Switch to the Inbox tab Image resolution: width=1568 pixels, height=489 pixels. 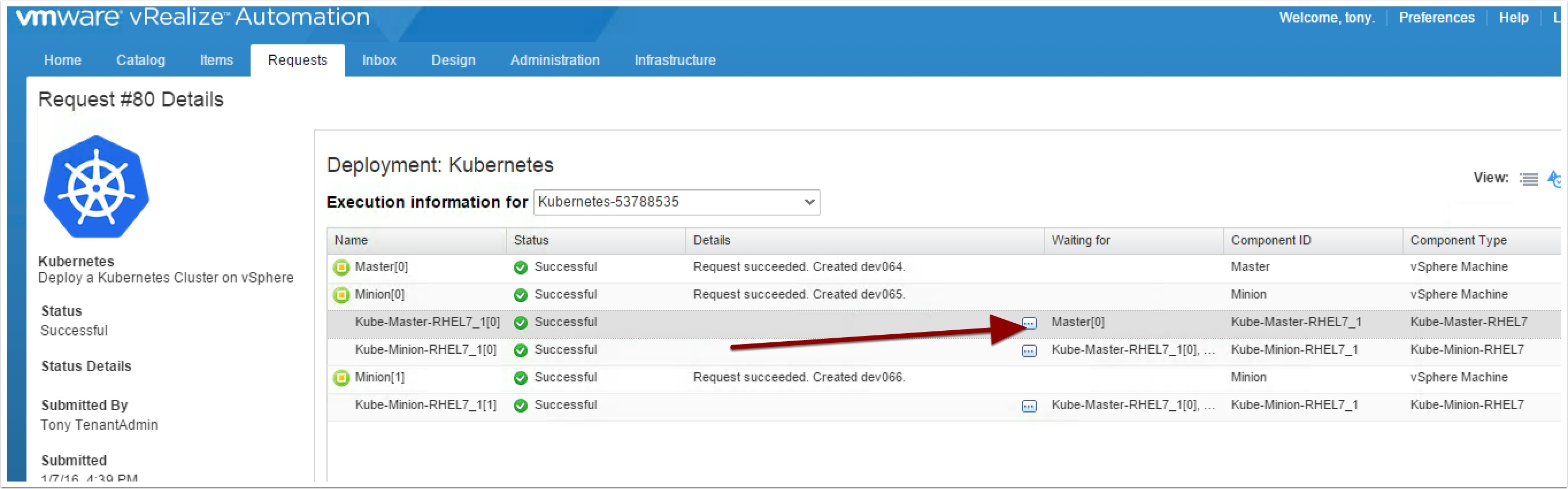coord(379,60)
